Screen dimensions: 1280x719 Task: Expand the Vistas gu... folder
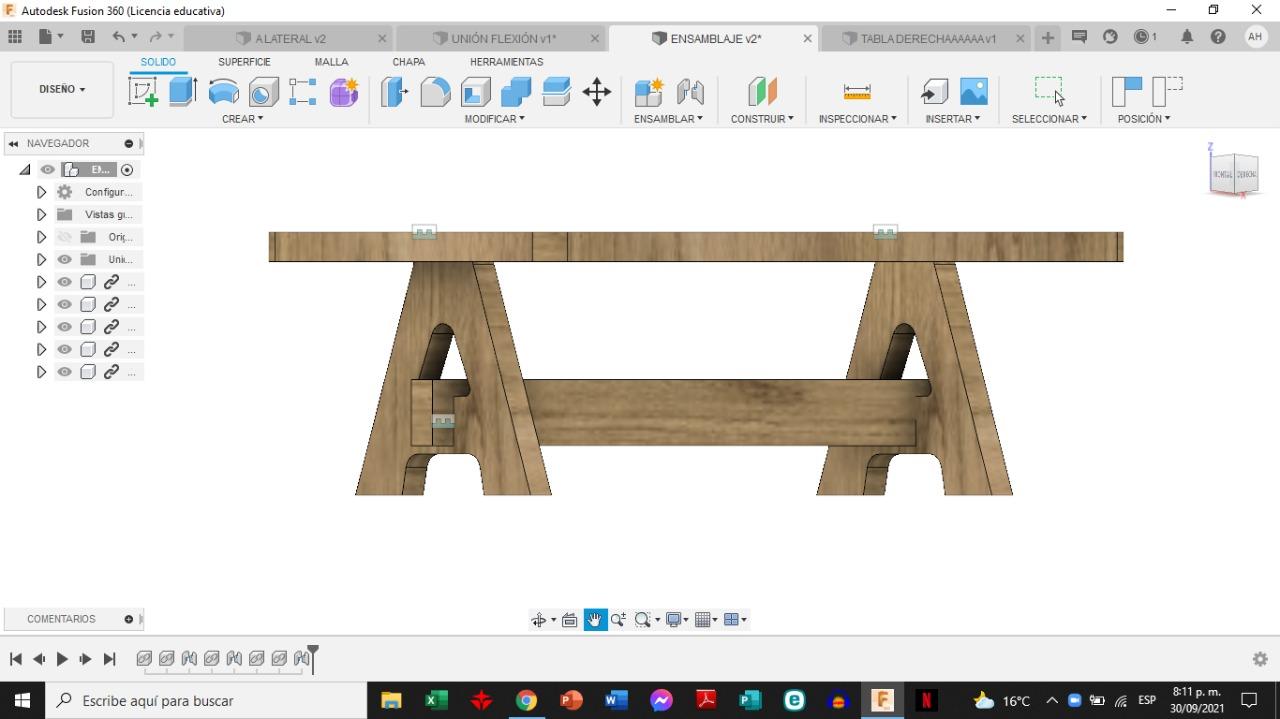click(41, 214)
